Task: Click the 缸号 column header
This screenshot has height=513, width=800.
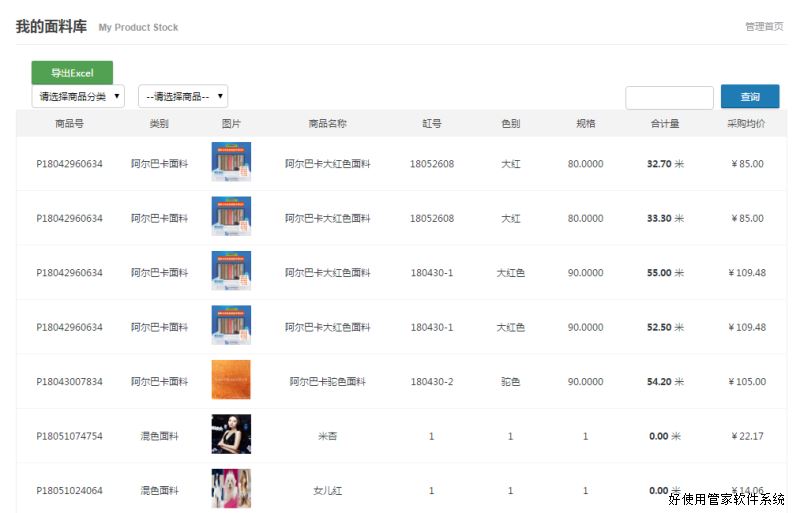Action: [432, 124]
